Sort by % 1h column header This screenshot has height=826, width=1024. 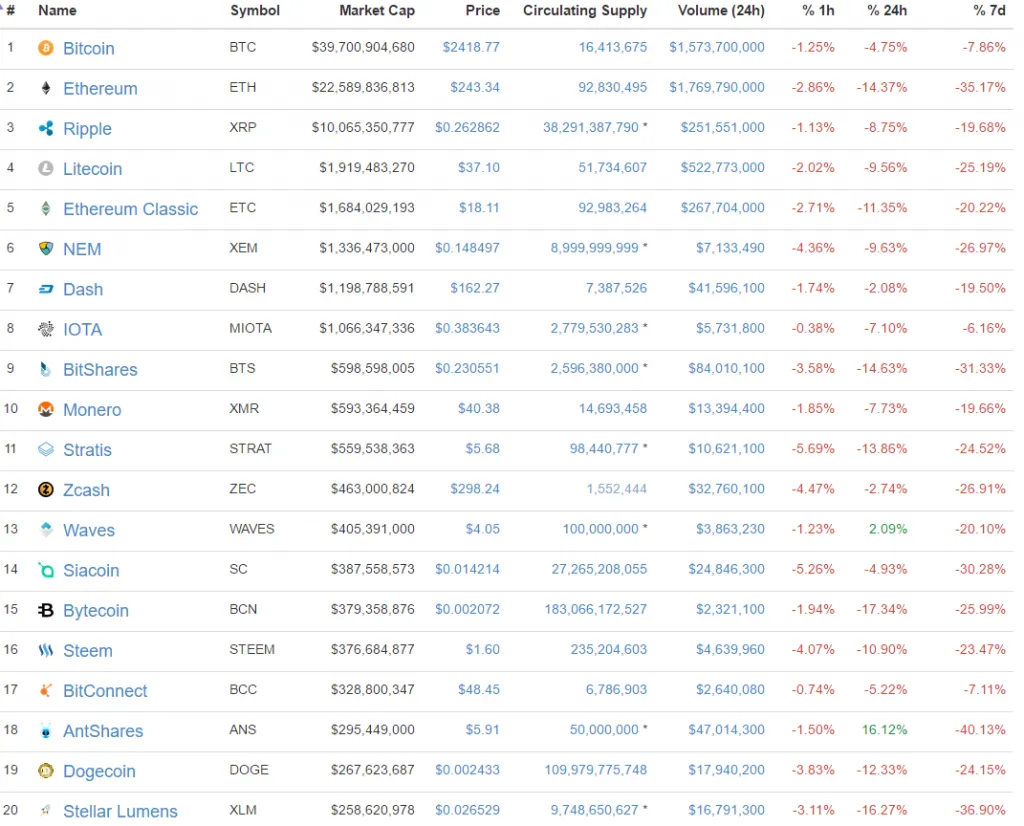tap(818, 10)
